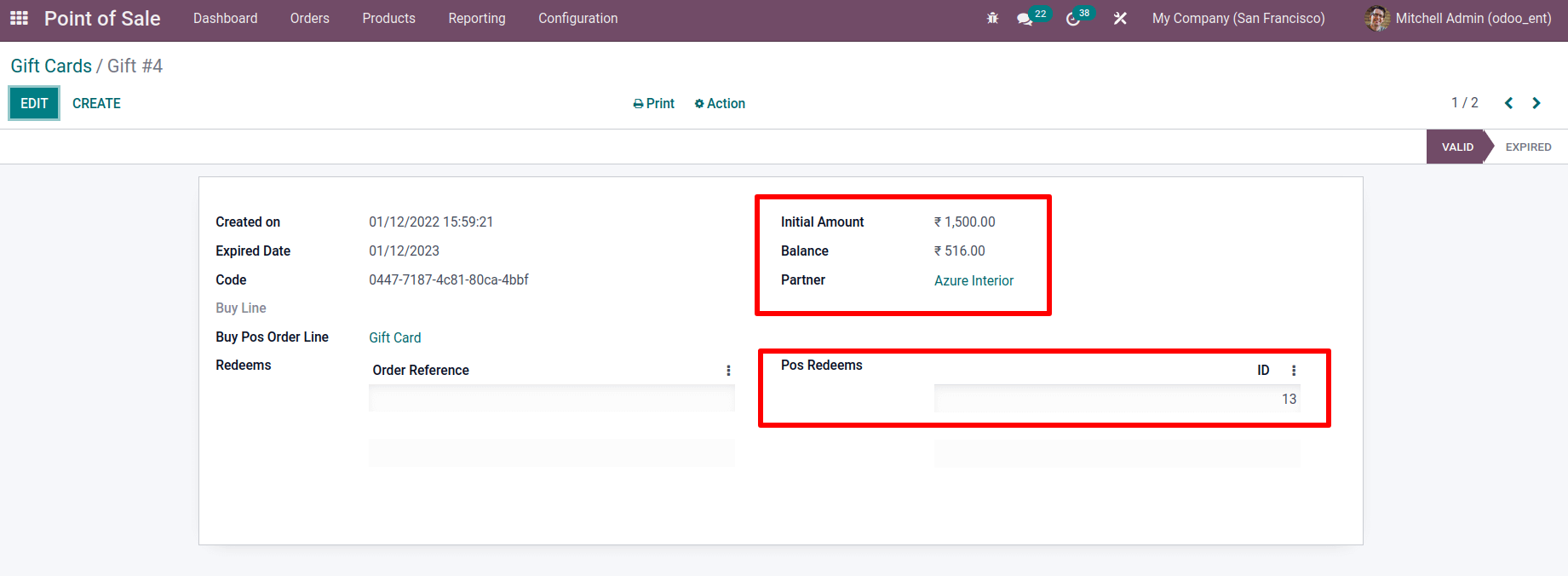
Task: Open Pos Redeems column options kebab
Action: tap(1294, 371)
